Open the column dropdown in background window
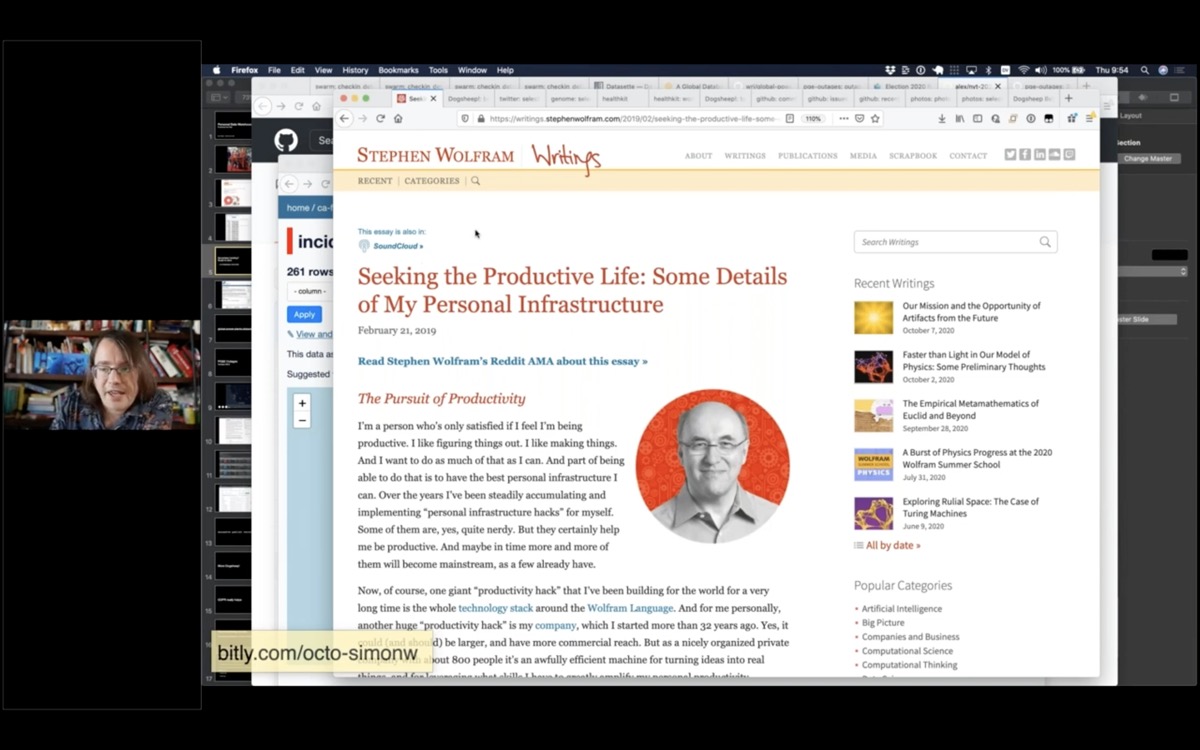This screenshot has width=1200, height=750. (309, 291)
